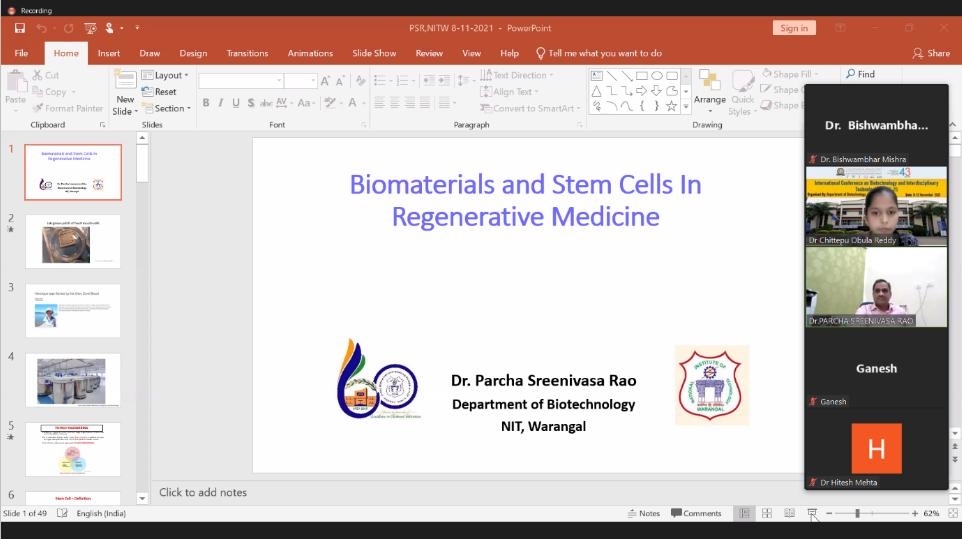Image resolution: width=962 pixels, height=539 pixels.
Task: Select slide 4 thumbnail
Action: [x=72, y=380]
